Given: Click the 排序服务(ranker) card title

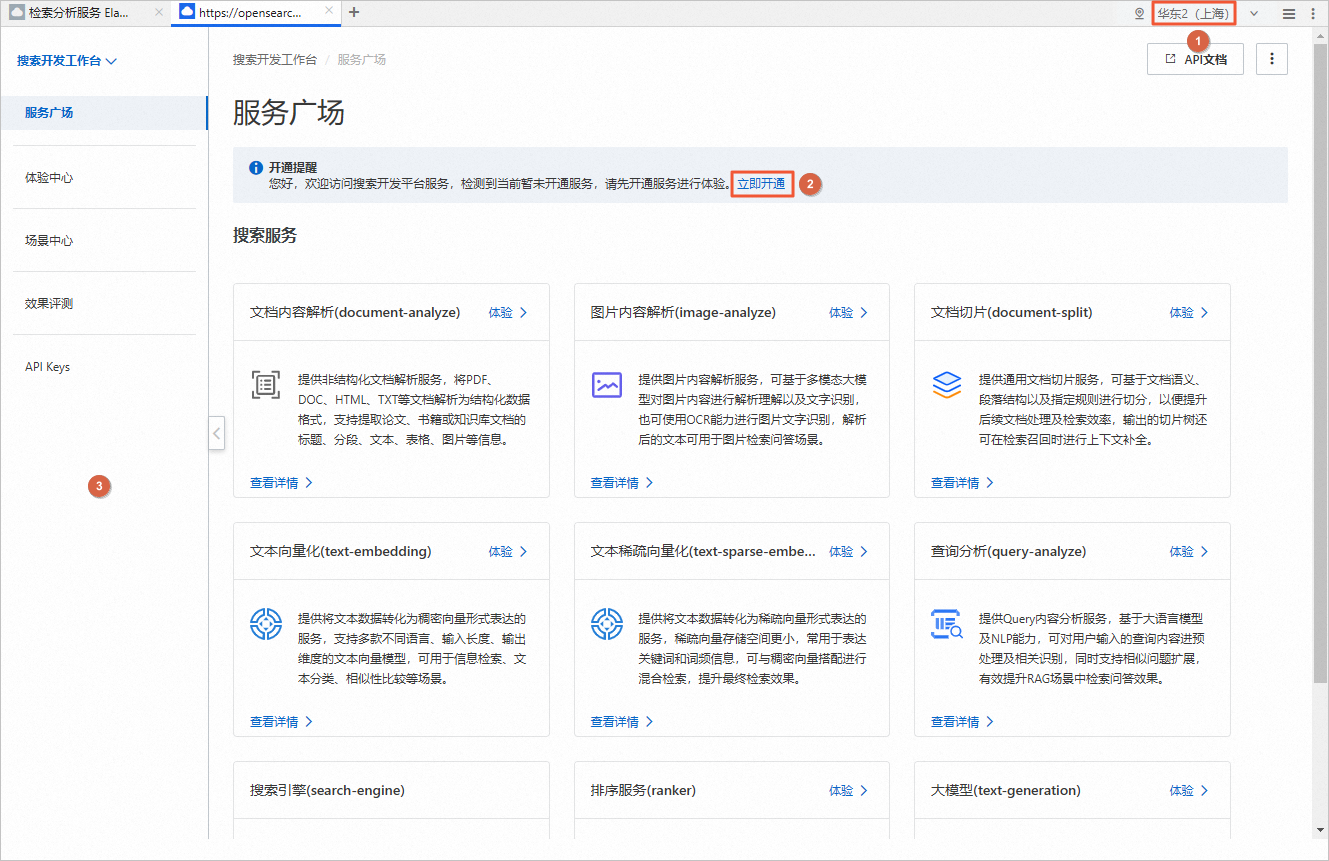Looking at the screenshot, I should tap(643, 791).
